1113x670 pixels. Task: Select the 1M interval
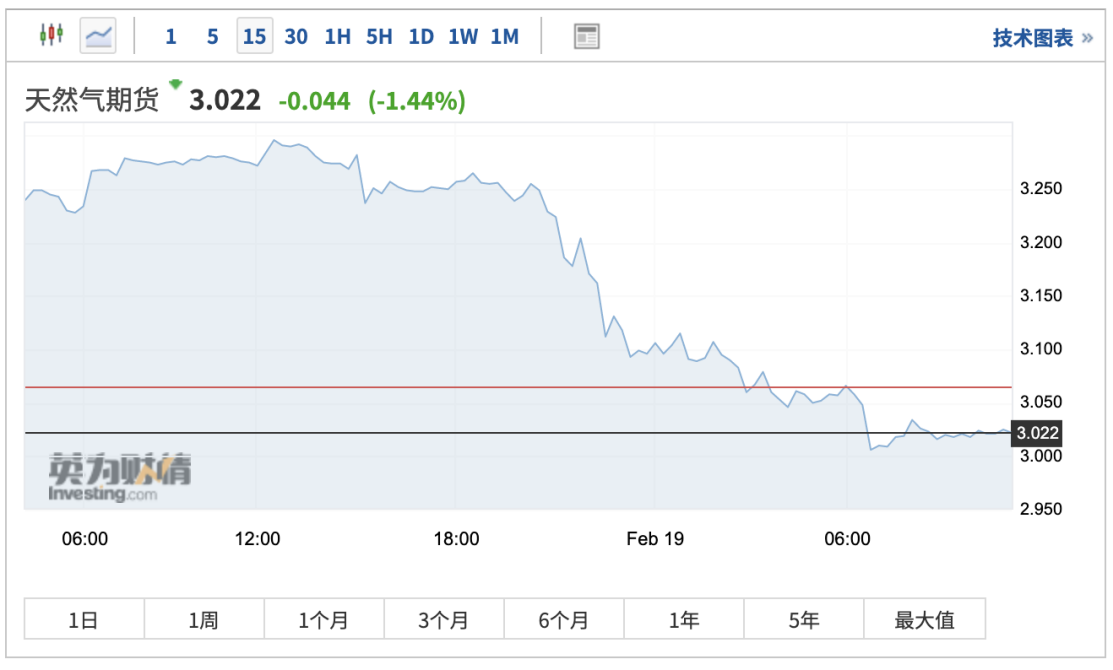coord(505,37)
